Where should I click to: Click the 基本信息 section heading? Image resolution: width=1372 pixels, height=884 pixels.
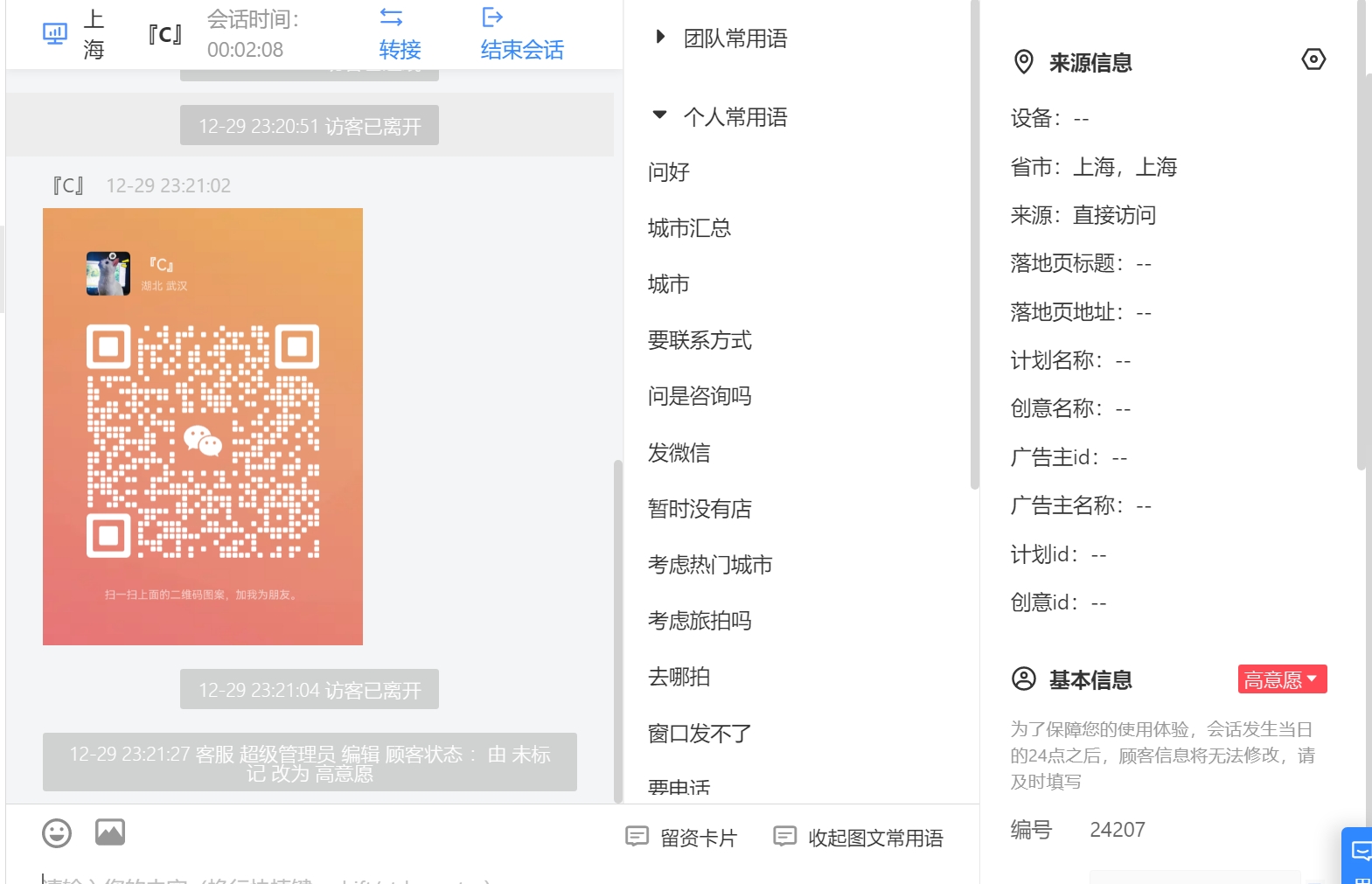(1090, 679)
